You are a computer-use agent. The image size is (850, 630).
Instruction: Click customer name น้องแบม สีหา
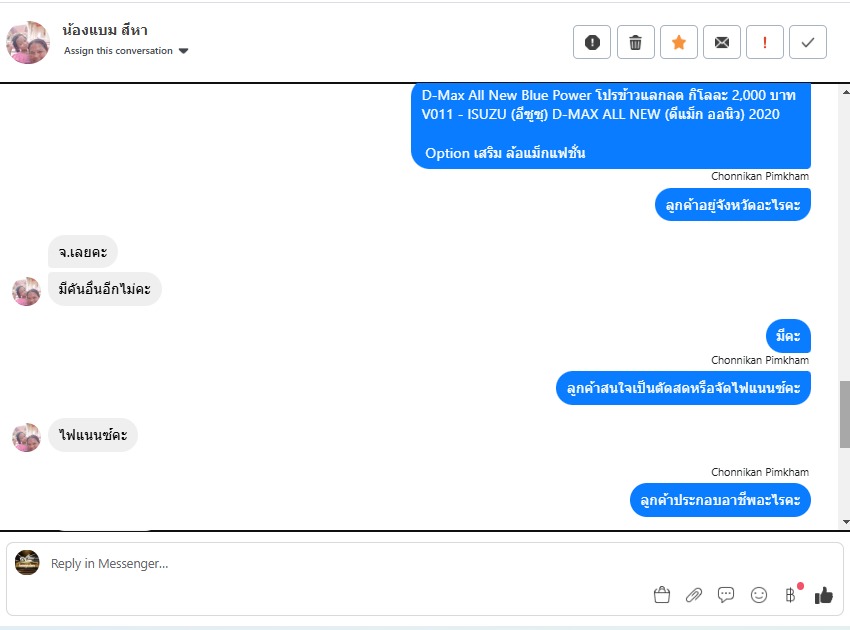pos(105,30)
